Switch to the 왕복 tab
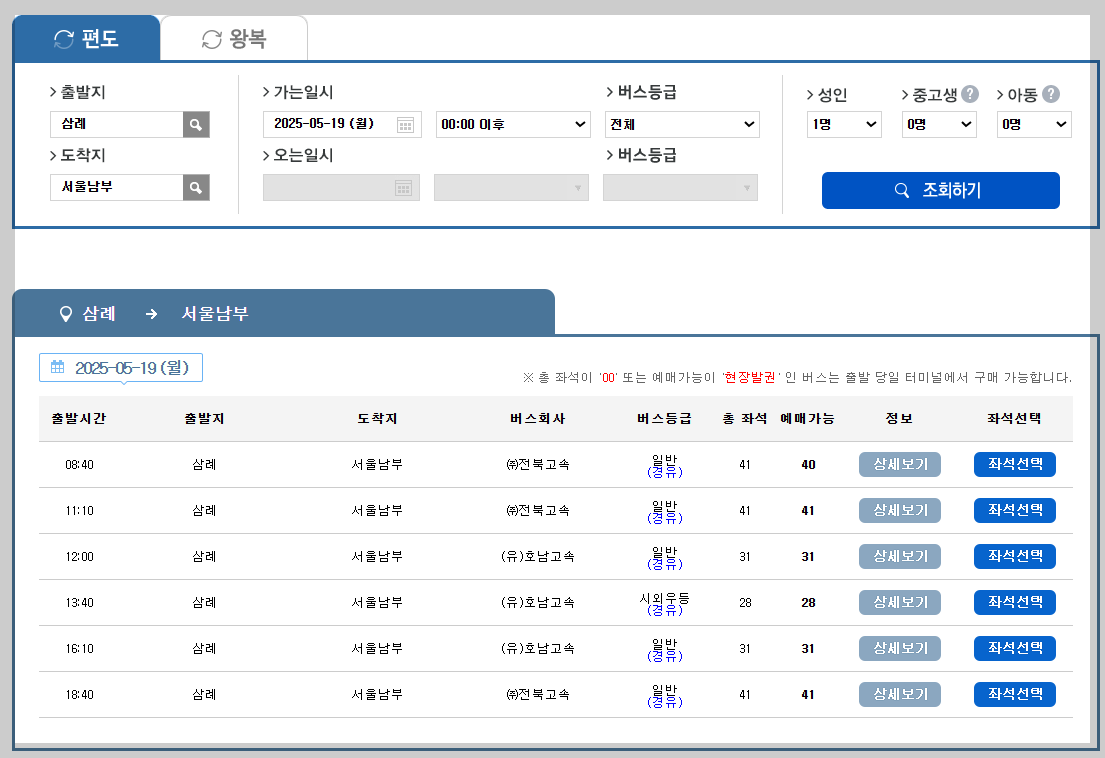The width and height of the screenshot is (1105, 758). [234, 36]
